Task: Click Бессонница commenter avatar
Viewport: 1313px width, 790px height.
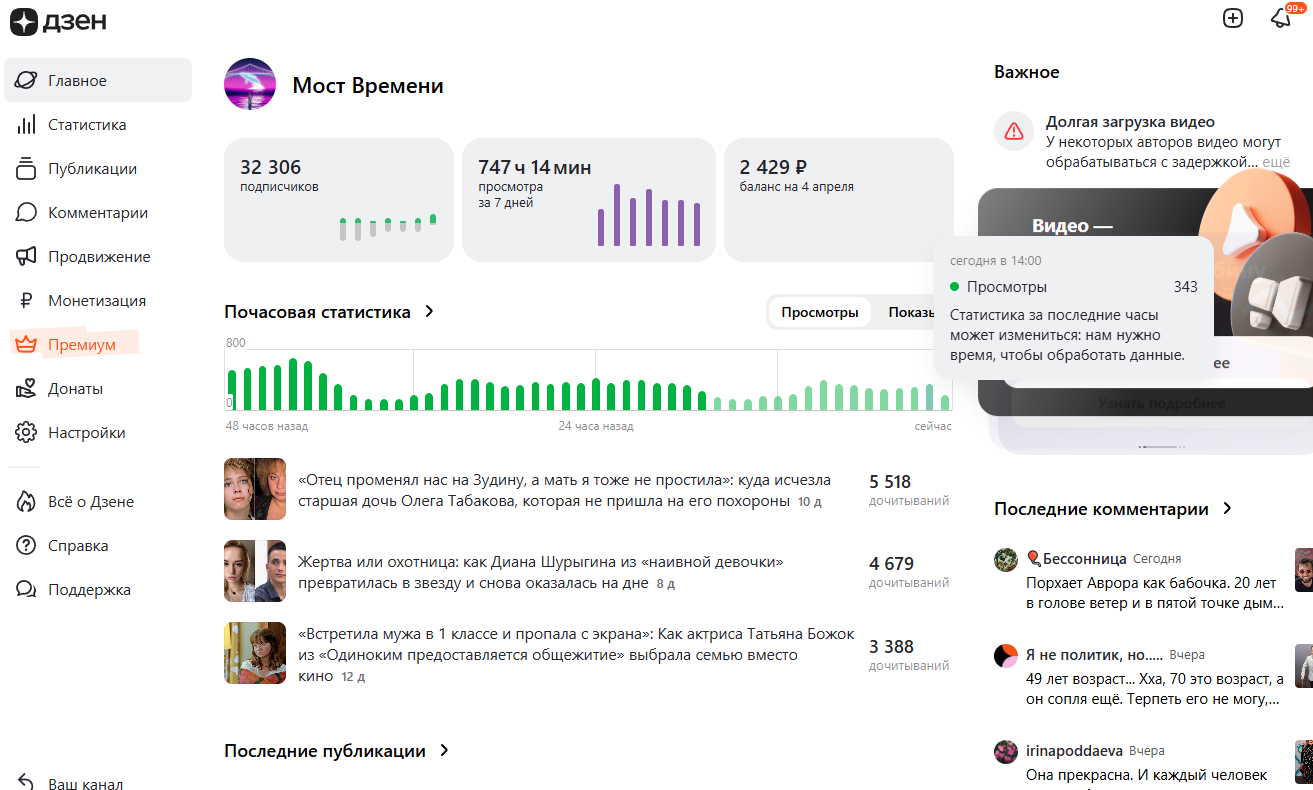Action: pos(1006,560)
